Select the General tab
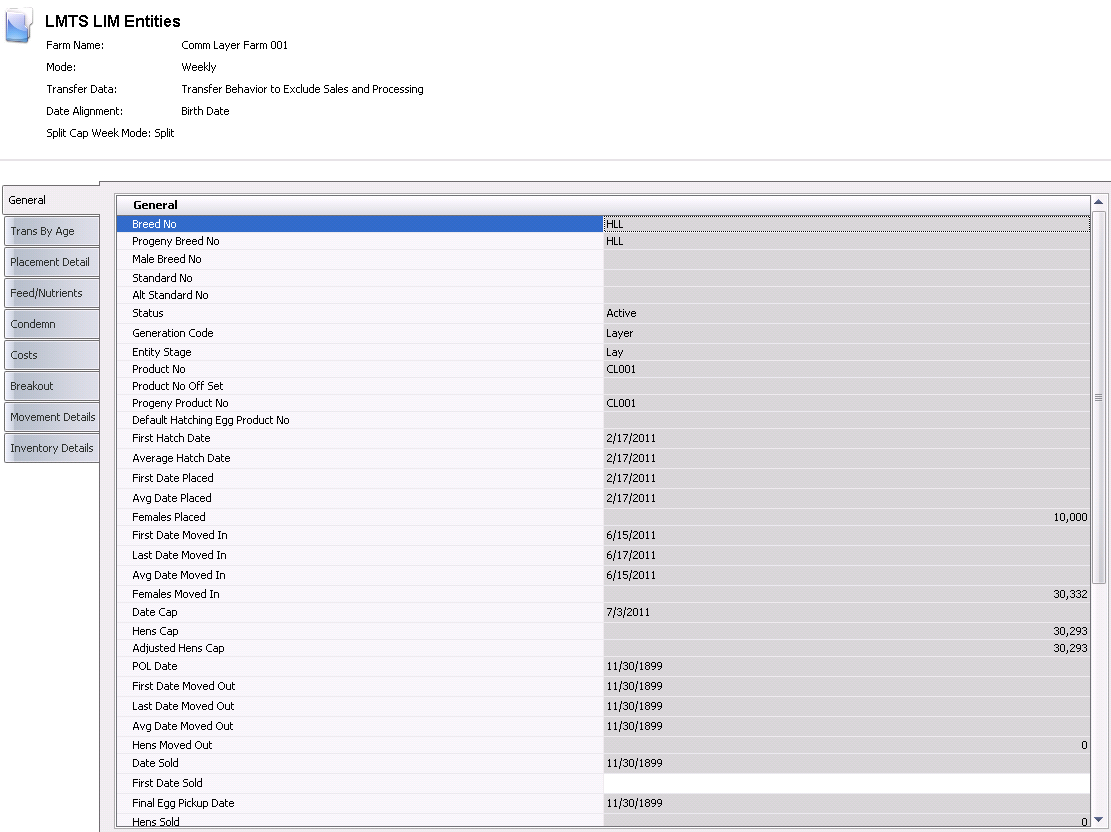Screen dimensions: 1111x832 click(50, 200)
